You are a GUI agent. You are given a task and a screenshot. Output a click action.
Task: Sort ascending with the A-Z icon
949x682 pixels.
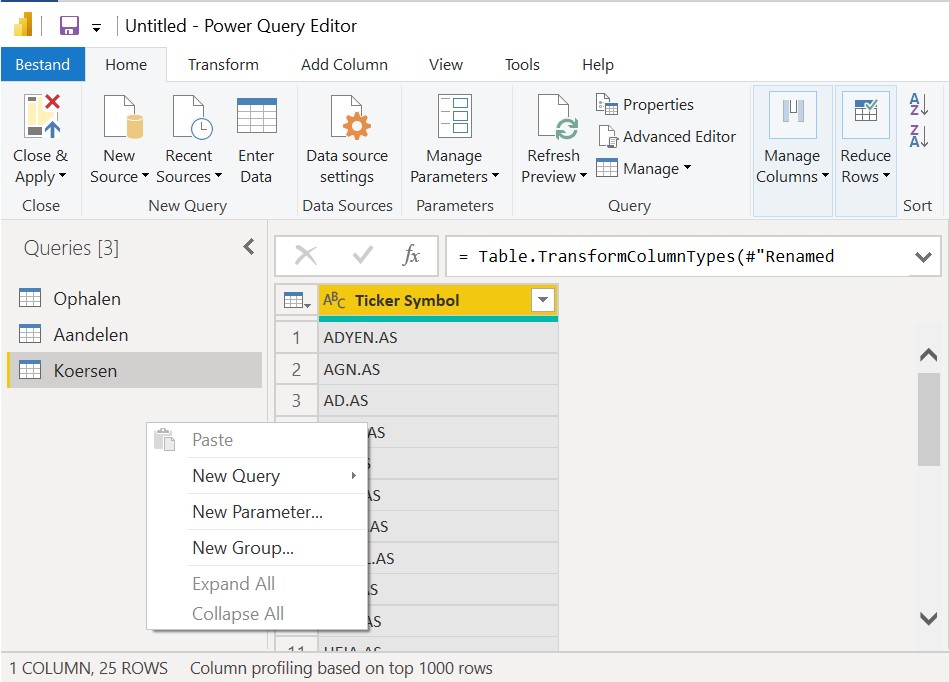pos(918,104)
